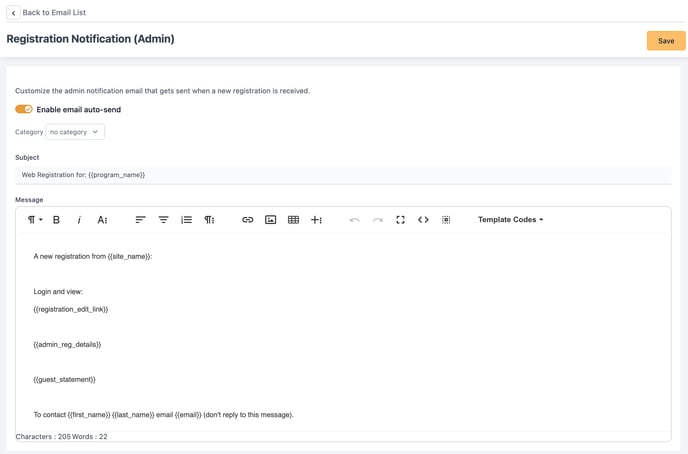Insert an image into the message

pyautogui.click(x=270, y=220)
